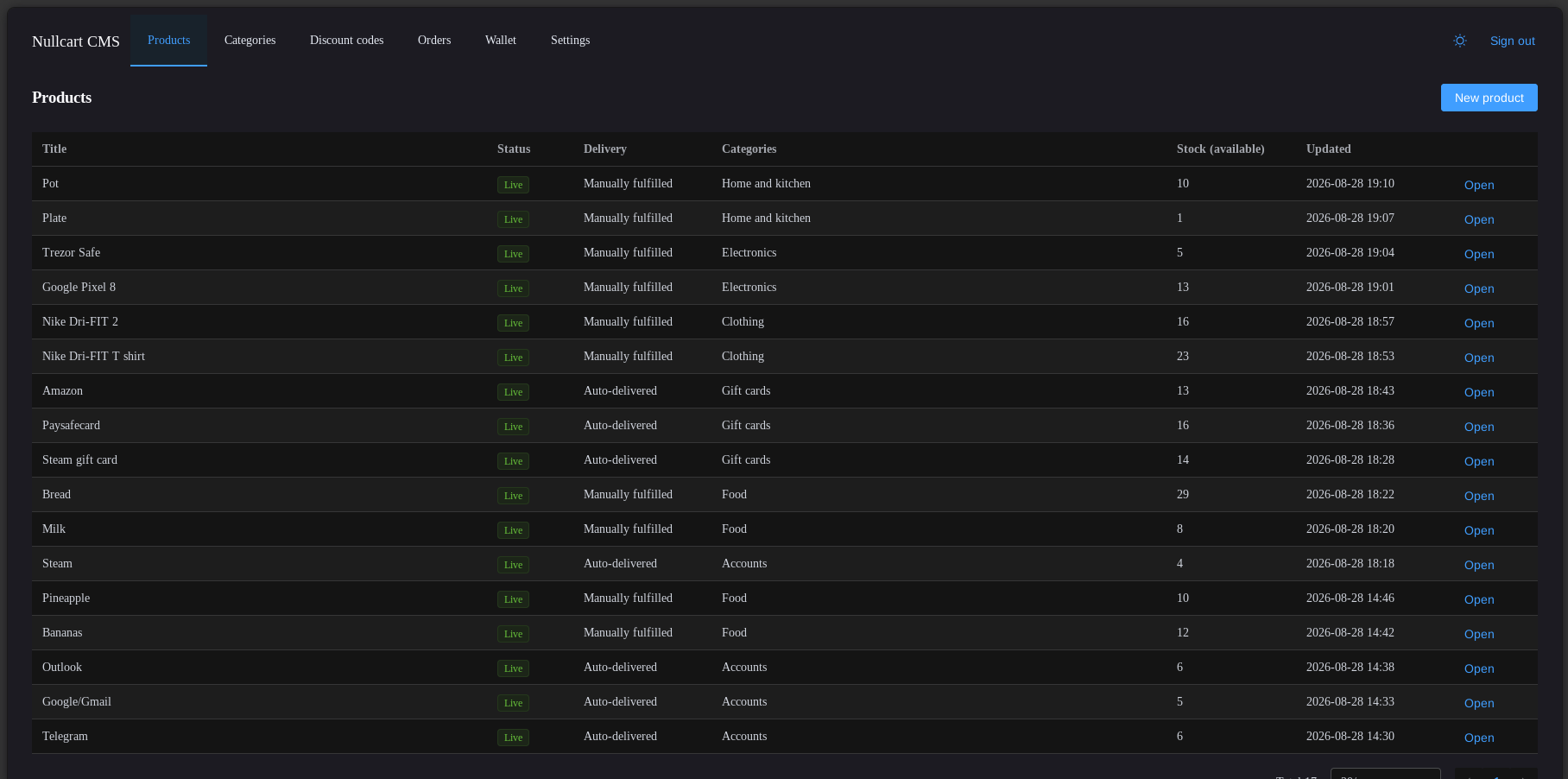
Task: Open the Bread product
Action: click(x=1478, y=496)
